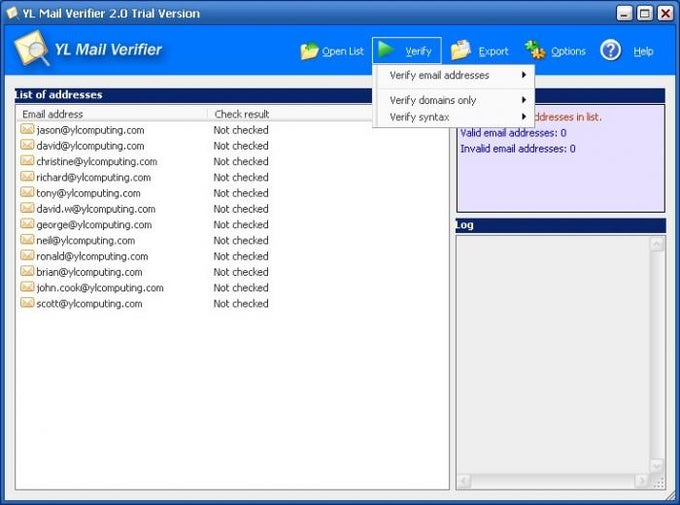Click the envelope icon next to george@ylcomputing.com

point(27,223)
